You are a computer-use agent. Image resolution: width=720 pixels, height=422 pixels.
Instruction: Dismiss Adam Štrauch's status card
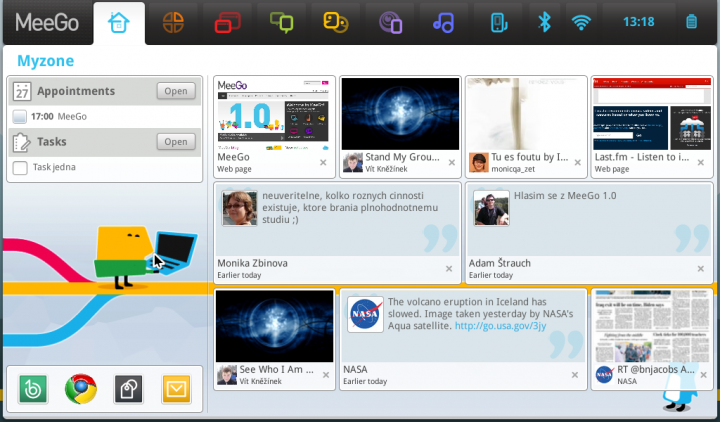(x=701, y=269)
